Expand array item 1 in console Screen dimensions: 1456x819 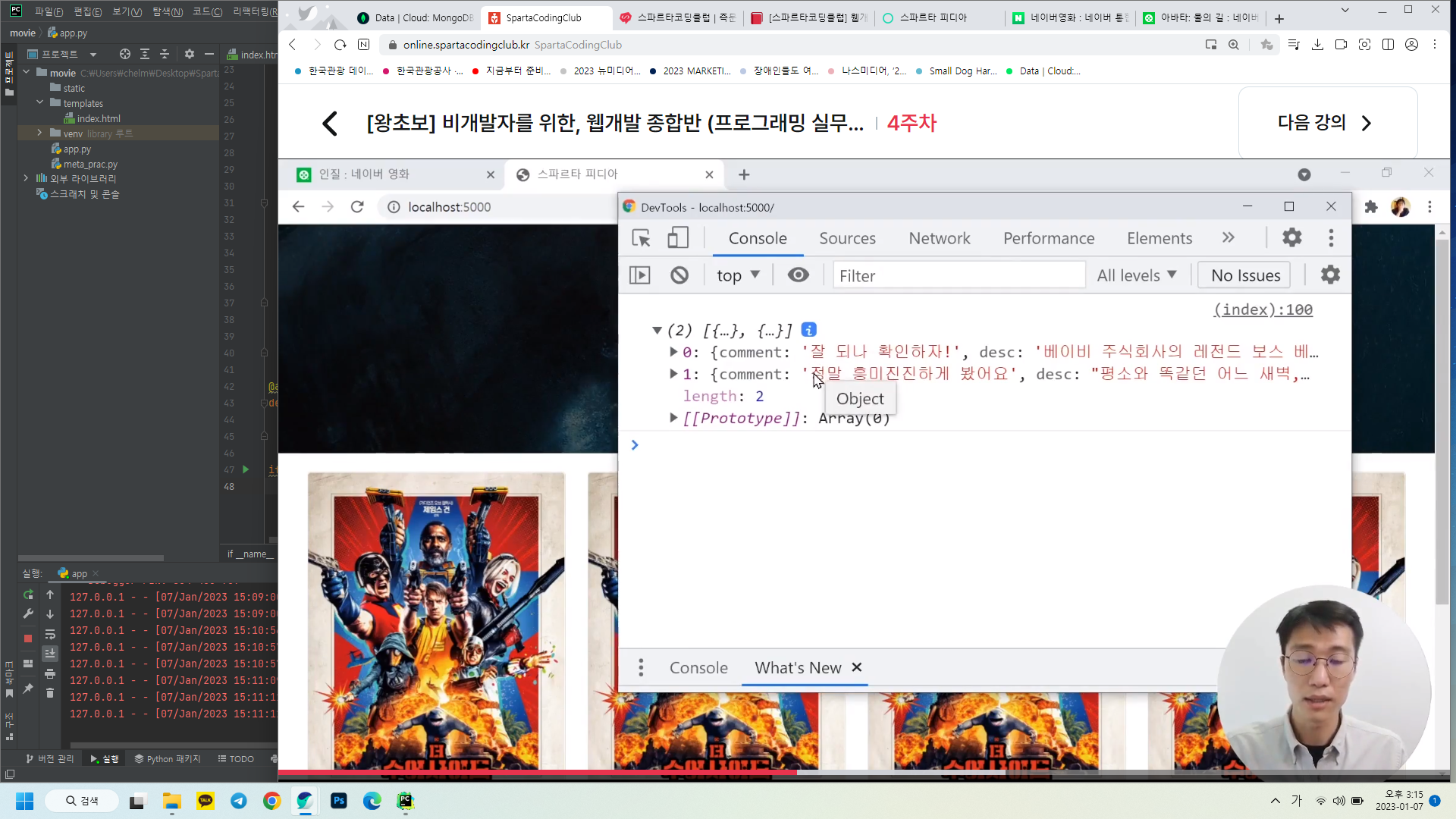(673, 374)
